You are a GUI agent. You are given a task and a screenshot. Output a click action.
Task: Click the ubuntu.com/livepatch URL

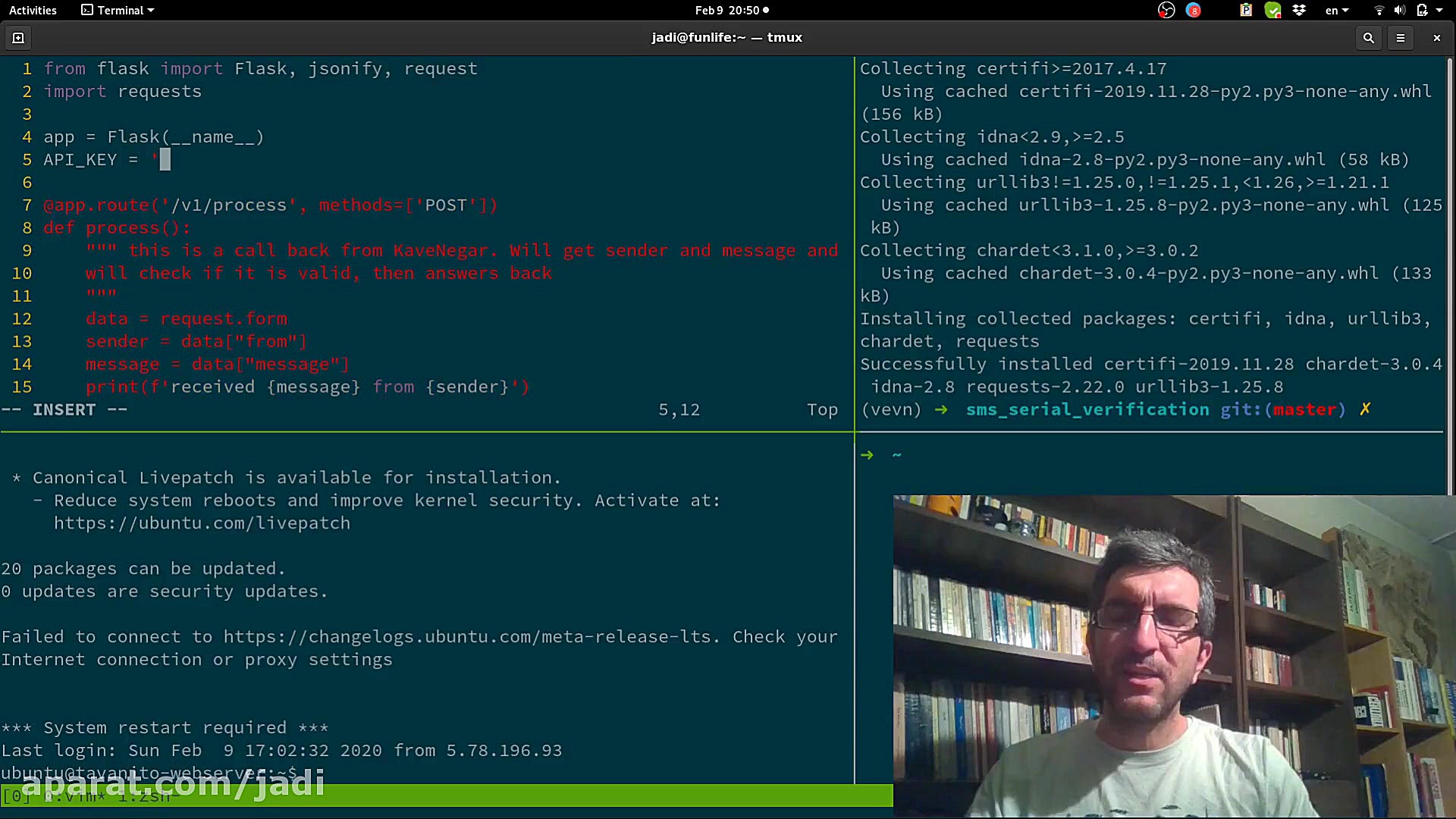[202, 523]
